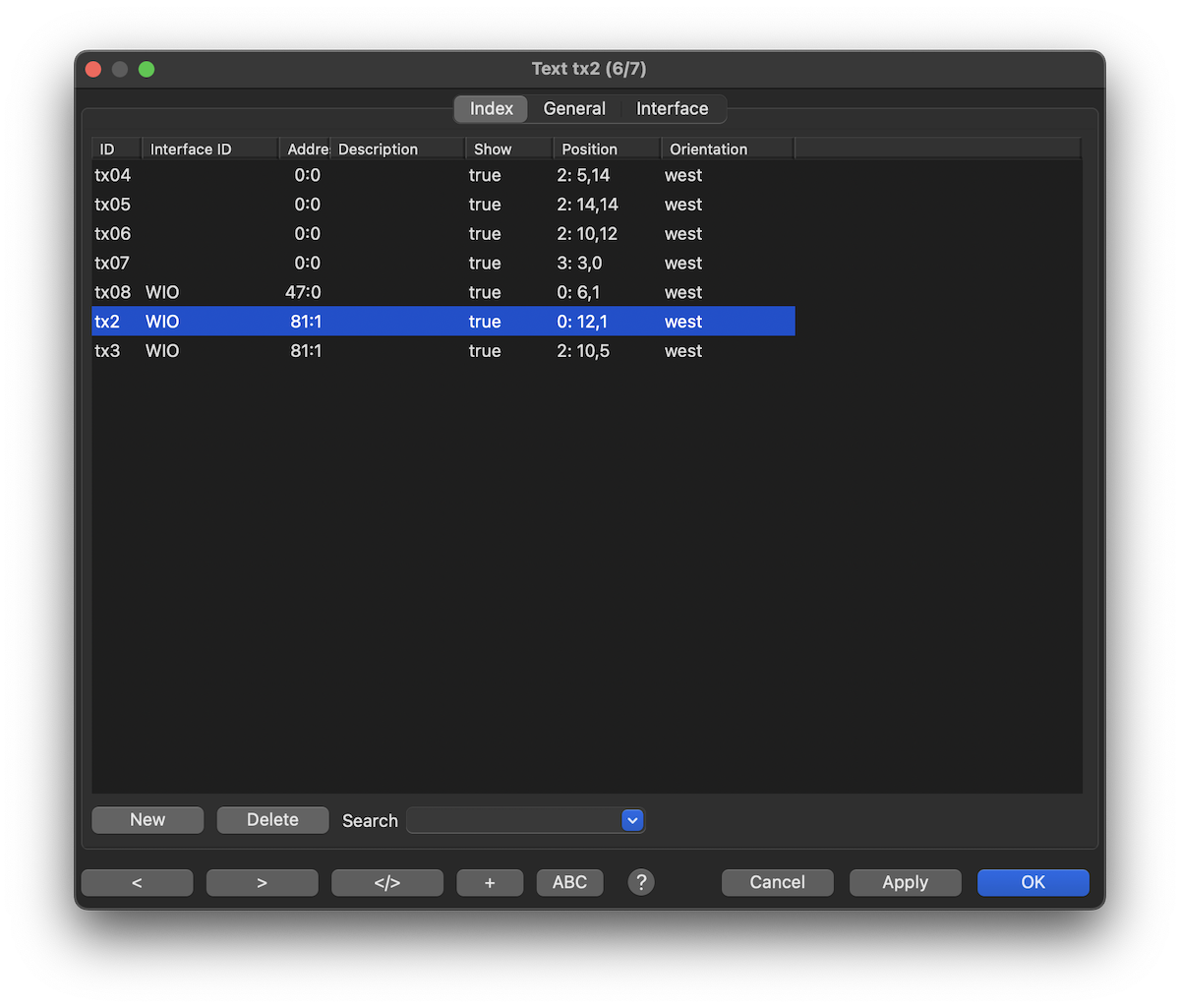
Task: Select the Index tab
Action: [x=491, y=108]
